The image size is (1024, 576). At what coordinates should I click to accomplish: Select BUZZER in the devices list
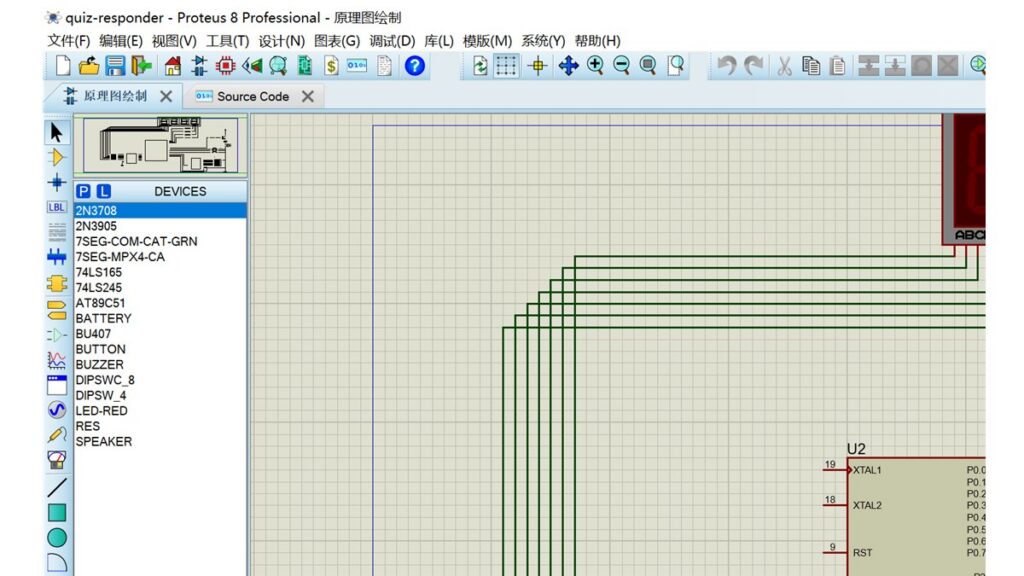pyautogui.click(x=160, y=364)
